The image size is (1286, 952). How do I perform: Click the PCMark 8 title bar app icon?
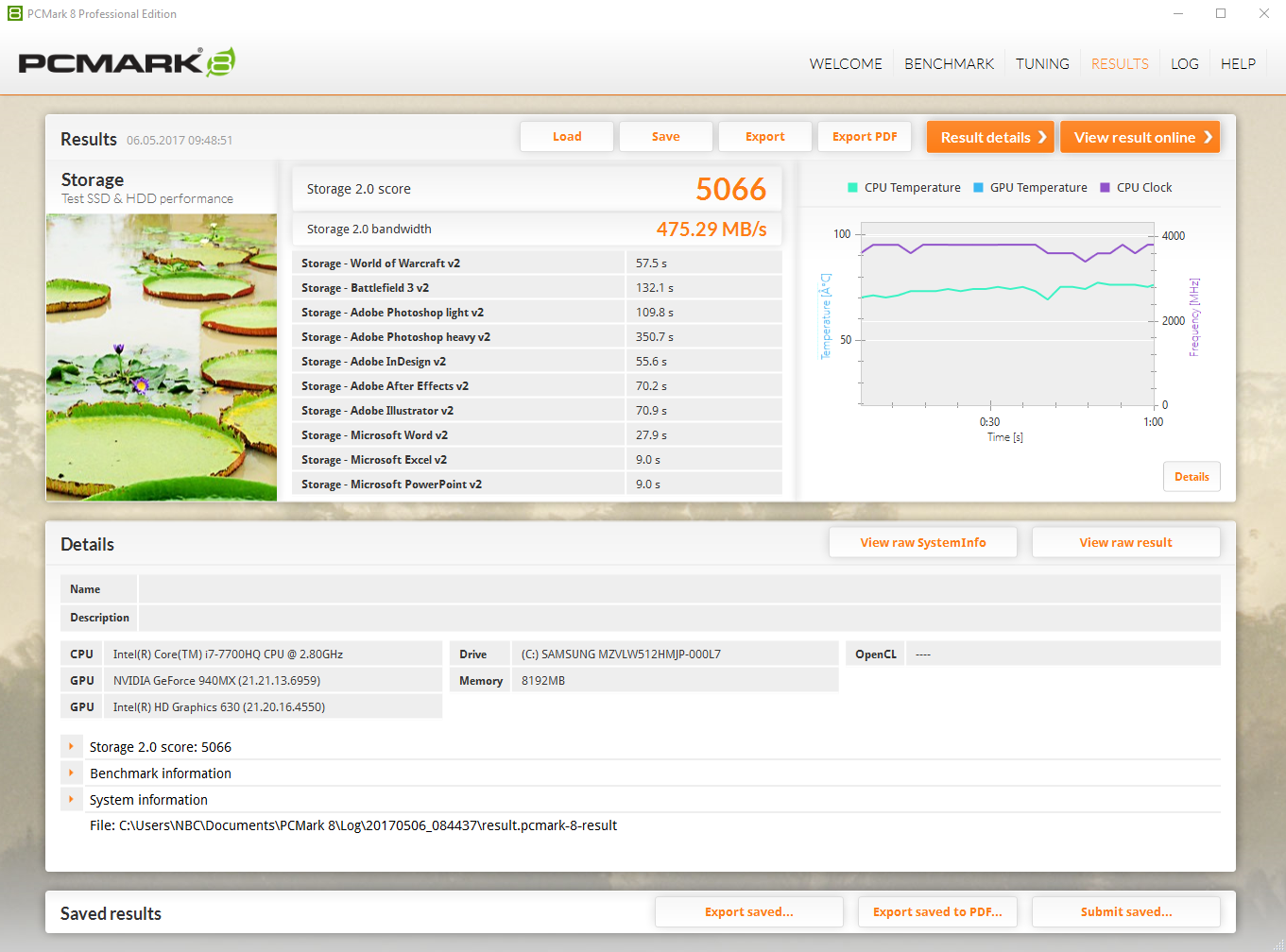(14, 13)
